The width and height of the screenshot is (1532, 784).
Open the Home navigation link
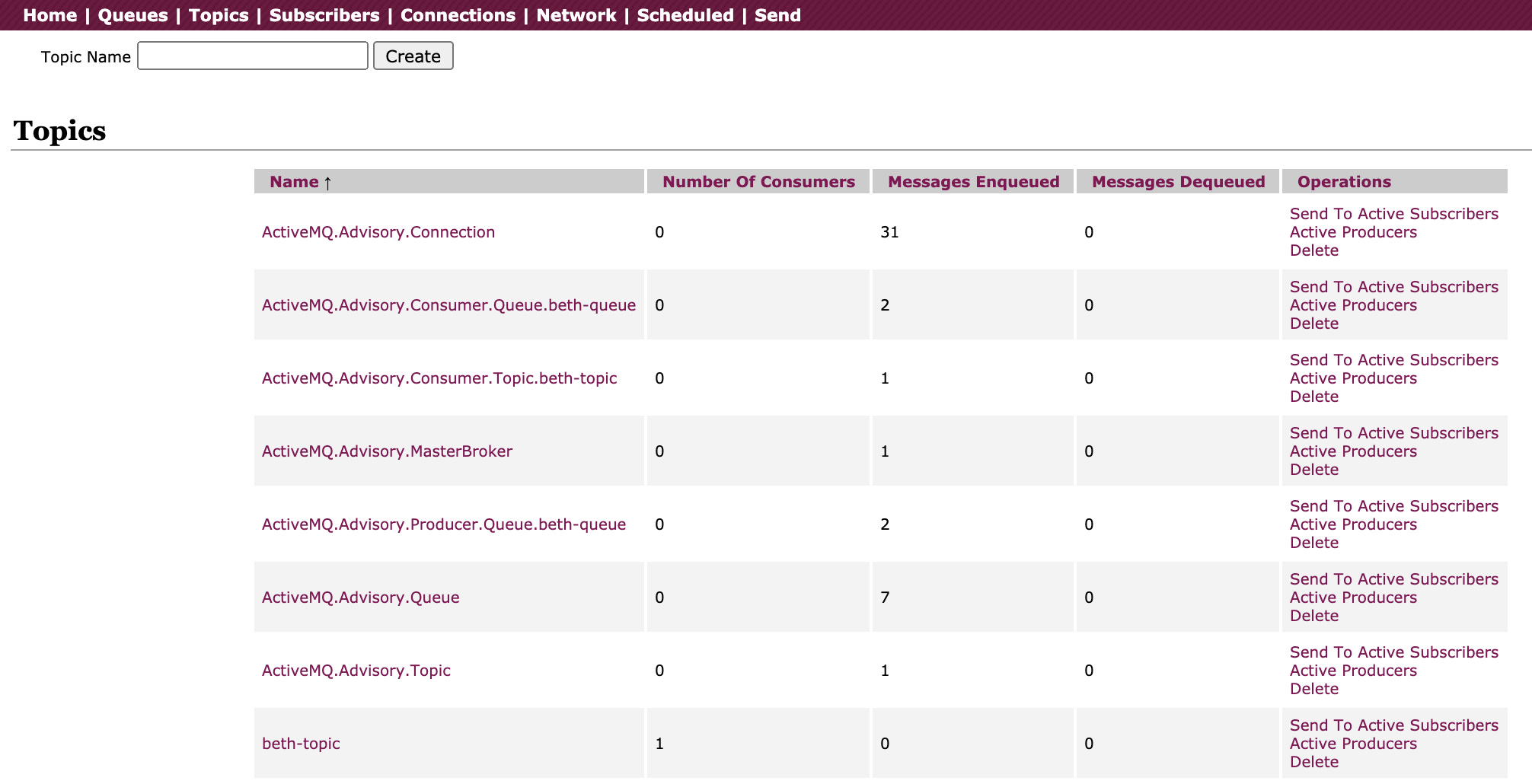coord(49,15)
